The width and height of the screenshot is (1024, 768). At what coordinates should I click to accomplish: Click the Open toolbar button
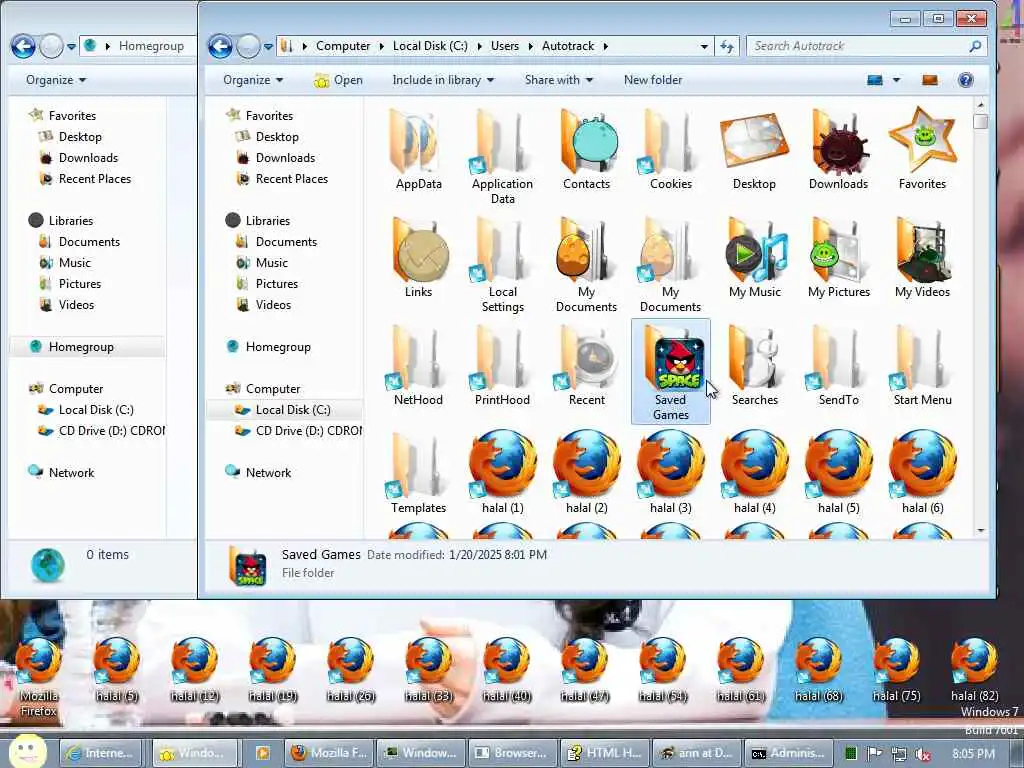[338, 80]
